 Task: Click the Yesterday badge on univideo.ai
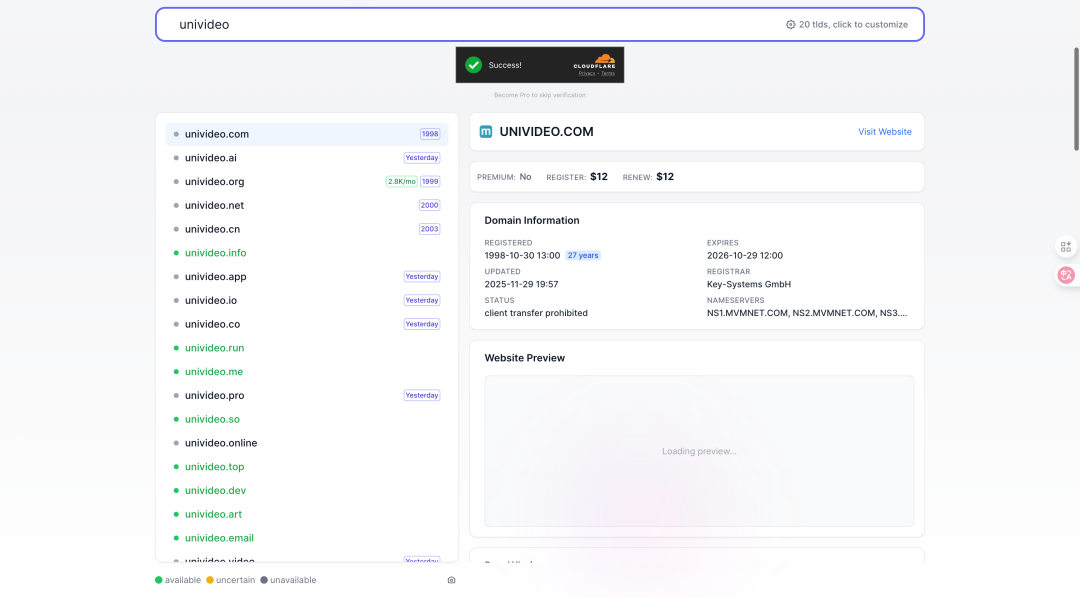(422, 158)
